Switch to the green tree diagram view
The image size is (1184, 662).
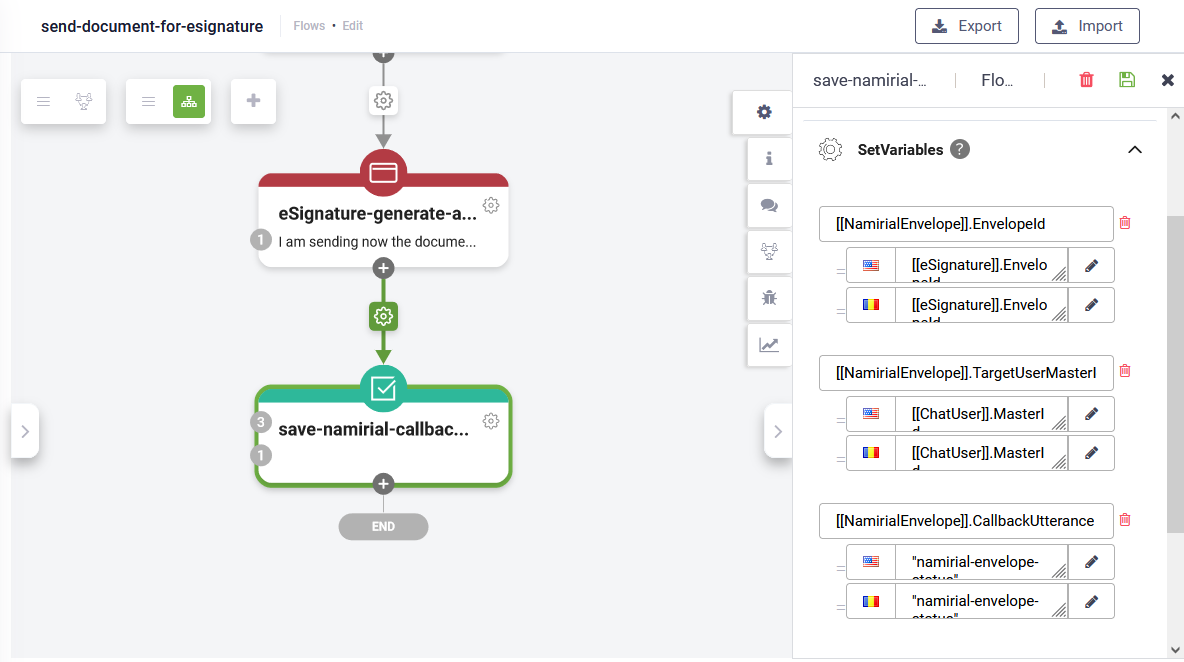189,101
